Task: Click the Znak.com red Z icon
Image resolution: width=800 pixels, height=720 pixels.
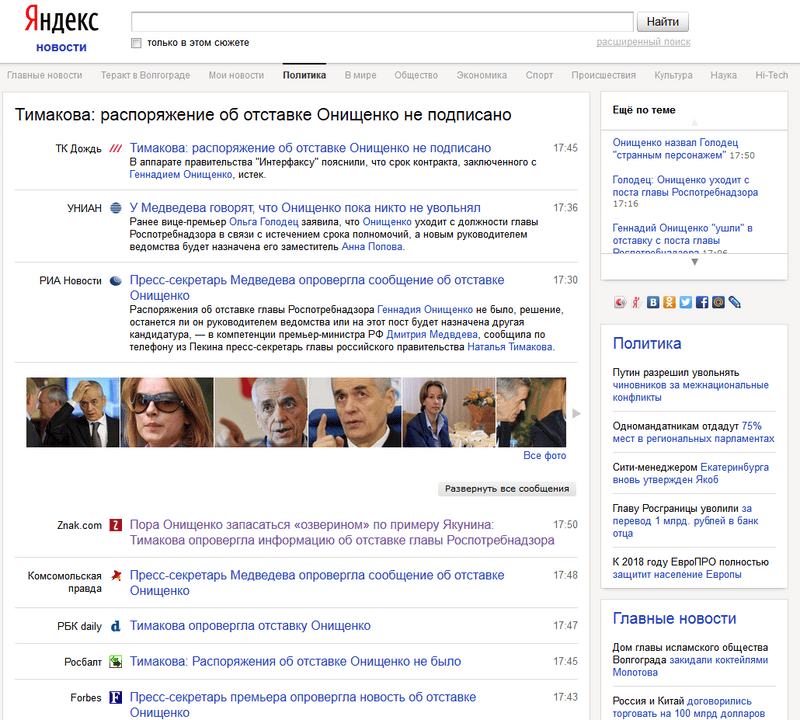Action: (116, 525)
